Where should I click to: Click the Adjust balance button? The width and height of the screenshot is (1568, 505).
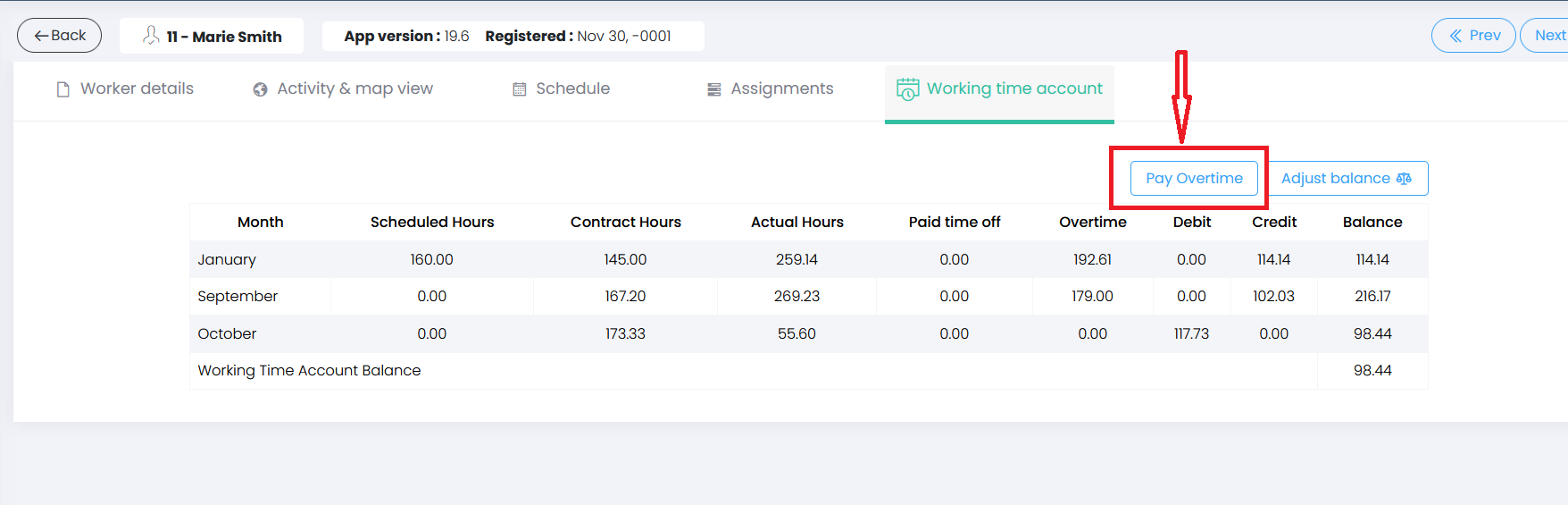coord(1347,178)
